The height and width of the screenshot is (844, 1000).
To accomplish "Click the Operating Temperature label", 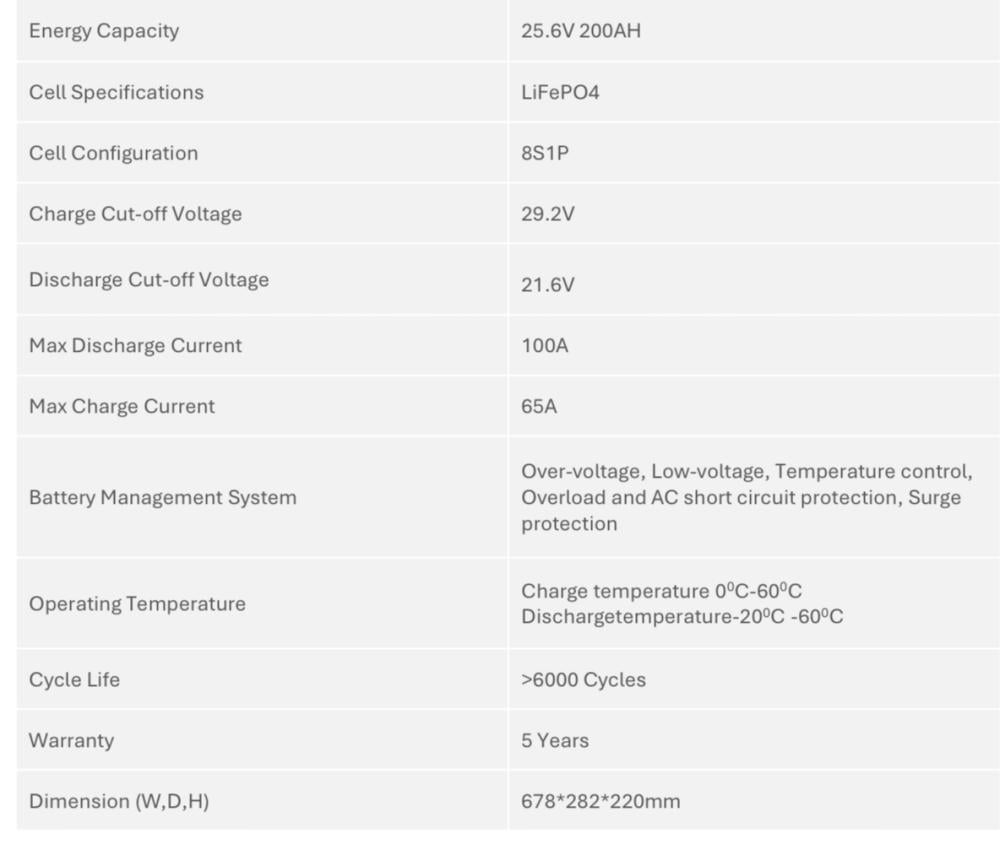I will [x=137, y=604].
